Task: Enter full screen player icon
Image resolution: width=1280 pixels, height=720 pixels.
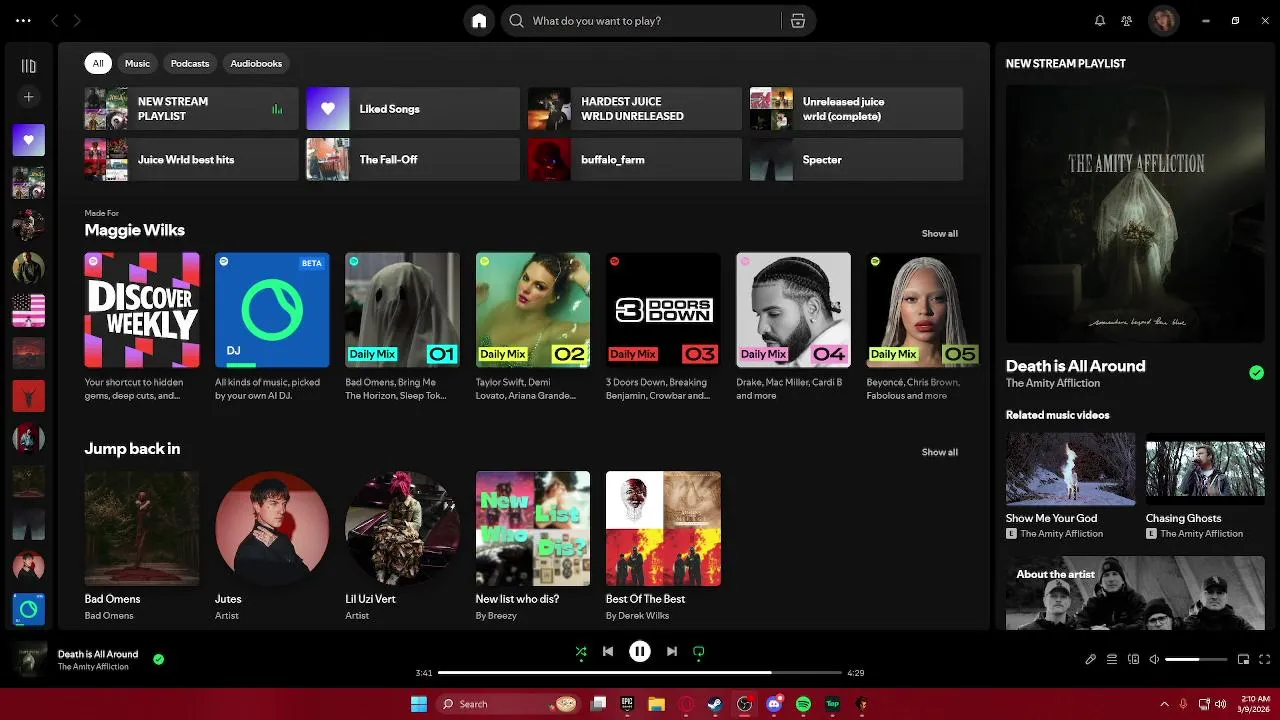Action: [1265, 659]
